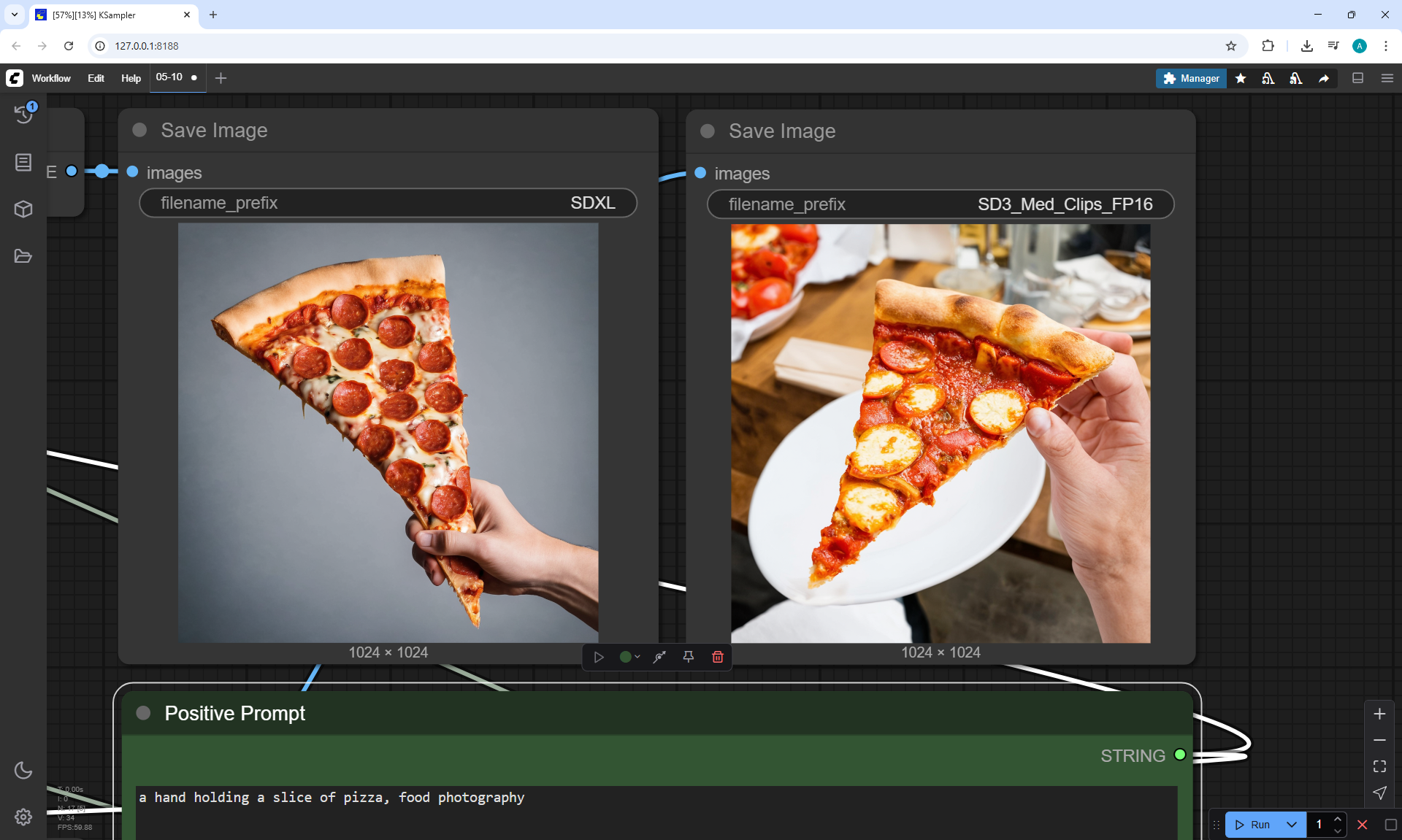Open the Edit menu

96,78
